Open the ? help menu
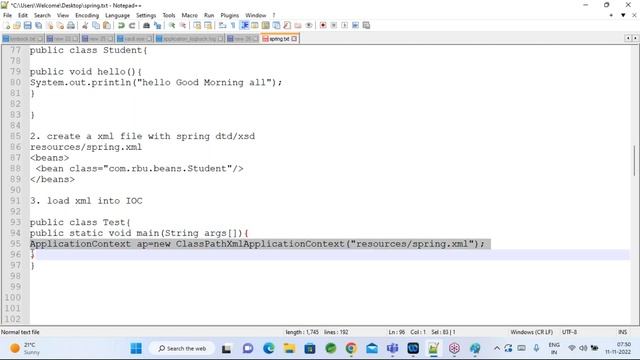Screen dimensions: 640x360 pyautogui.click(x=274, y=15)
